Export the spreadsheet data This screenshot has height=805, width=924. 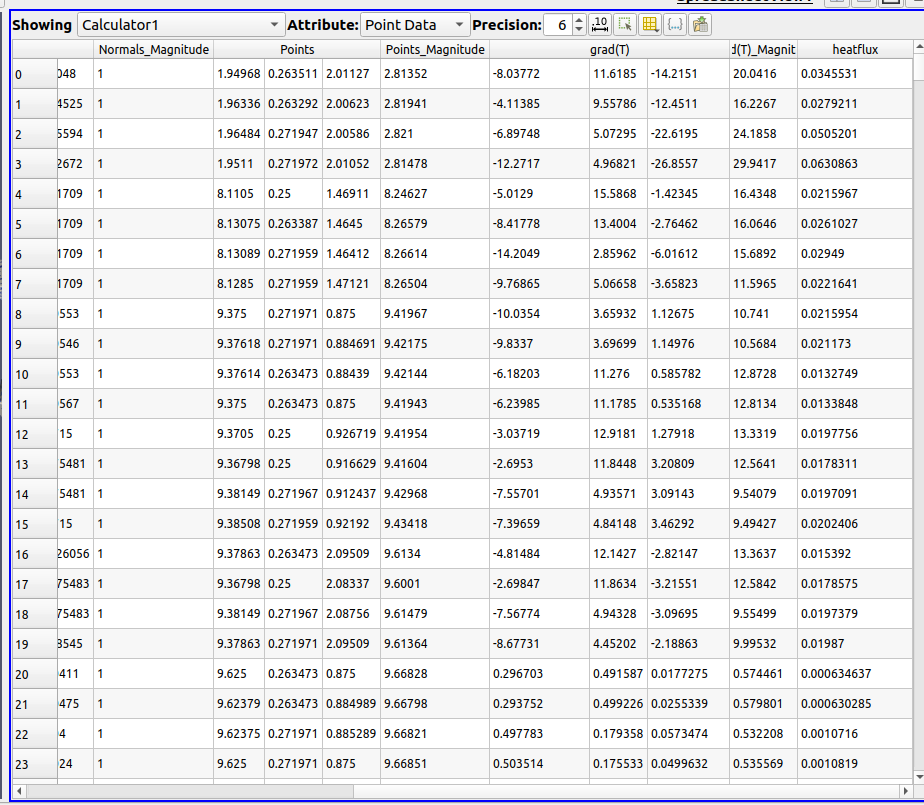700,24
